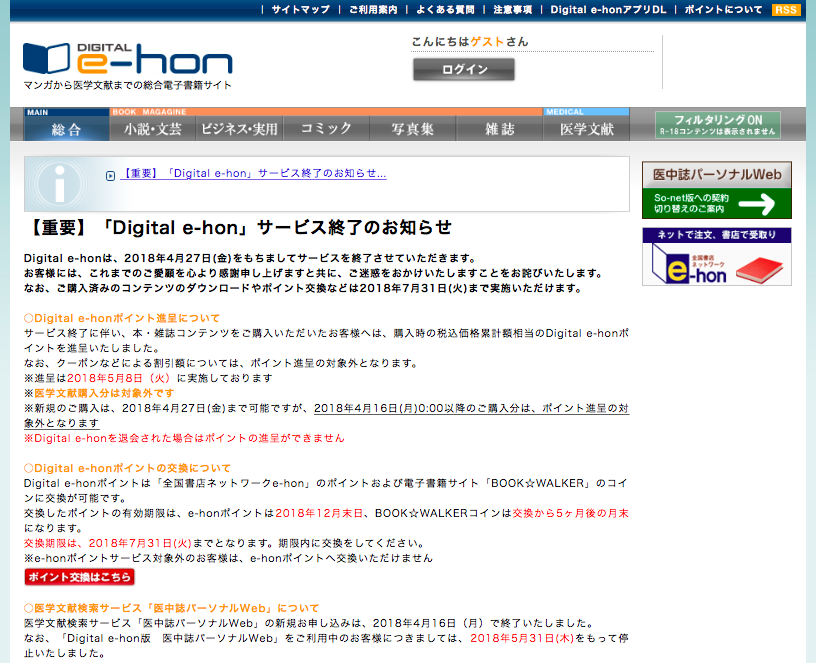This screenshot has height=663, width=816.
Task: Switch to the 医学文献 tab
Action: click(586, 129)
